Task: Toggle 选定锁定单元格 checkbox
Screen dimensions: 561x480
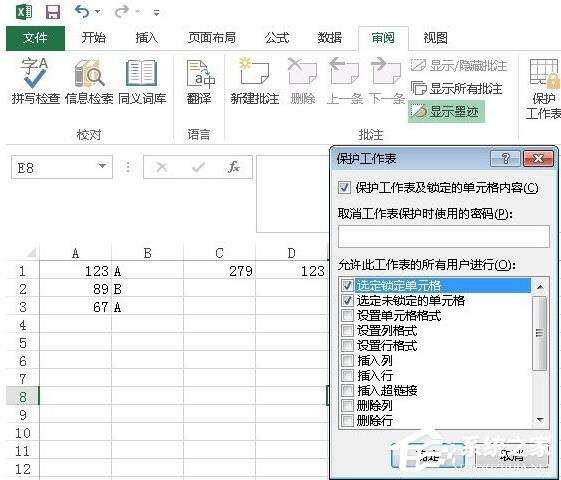Action: click(x=347, y=285)
